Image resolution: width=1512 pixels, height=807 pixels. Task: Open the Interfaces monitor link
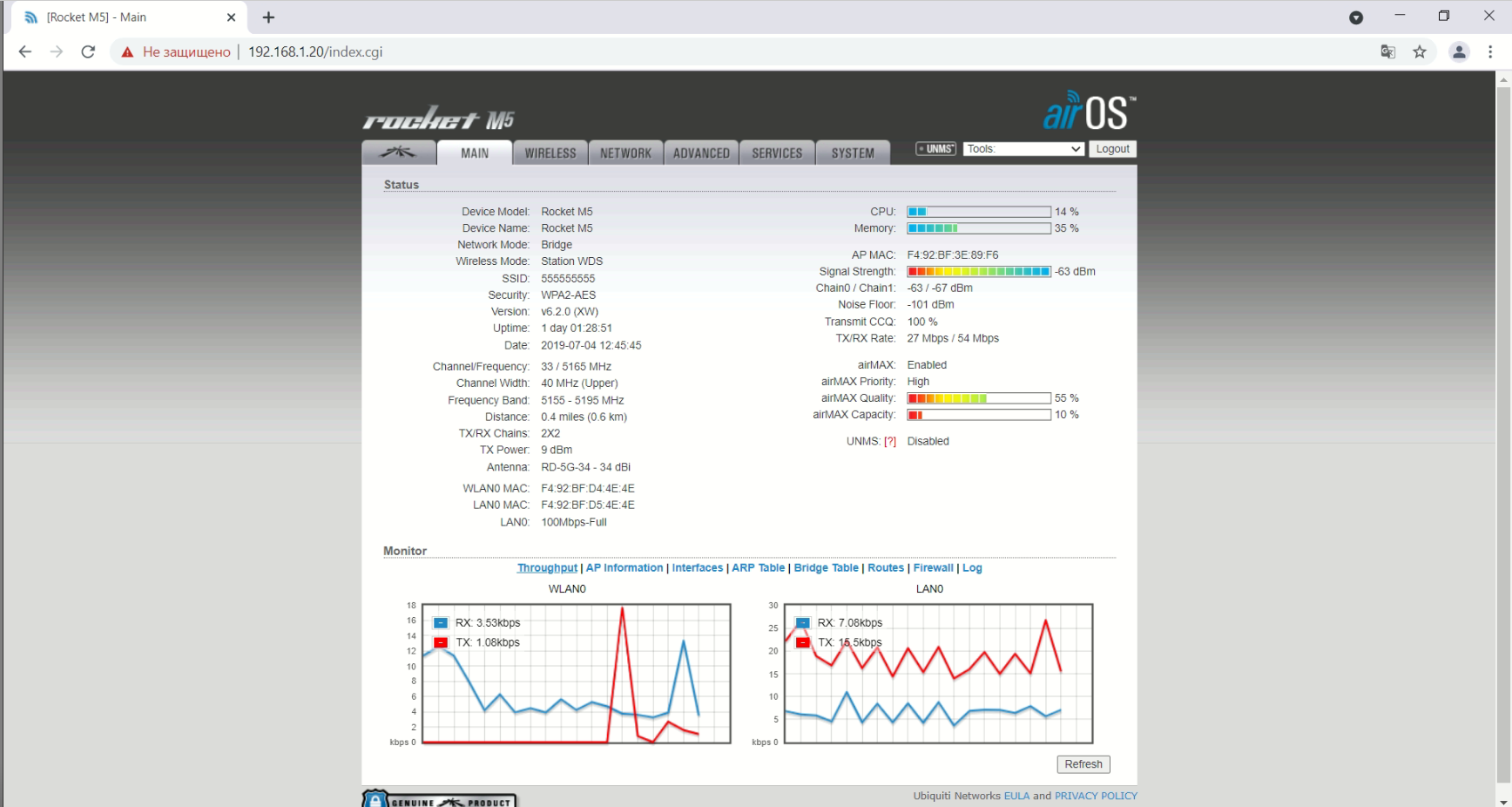698,568
